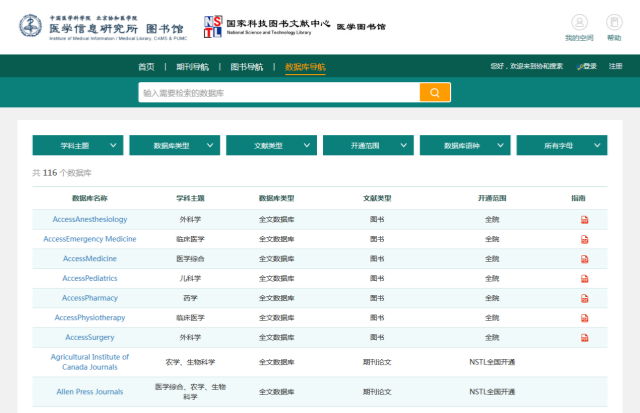
Task: Expand the 数据库类型 filter dropdown
Action: [175, 145]
